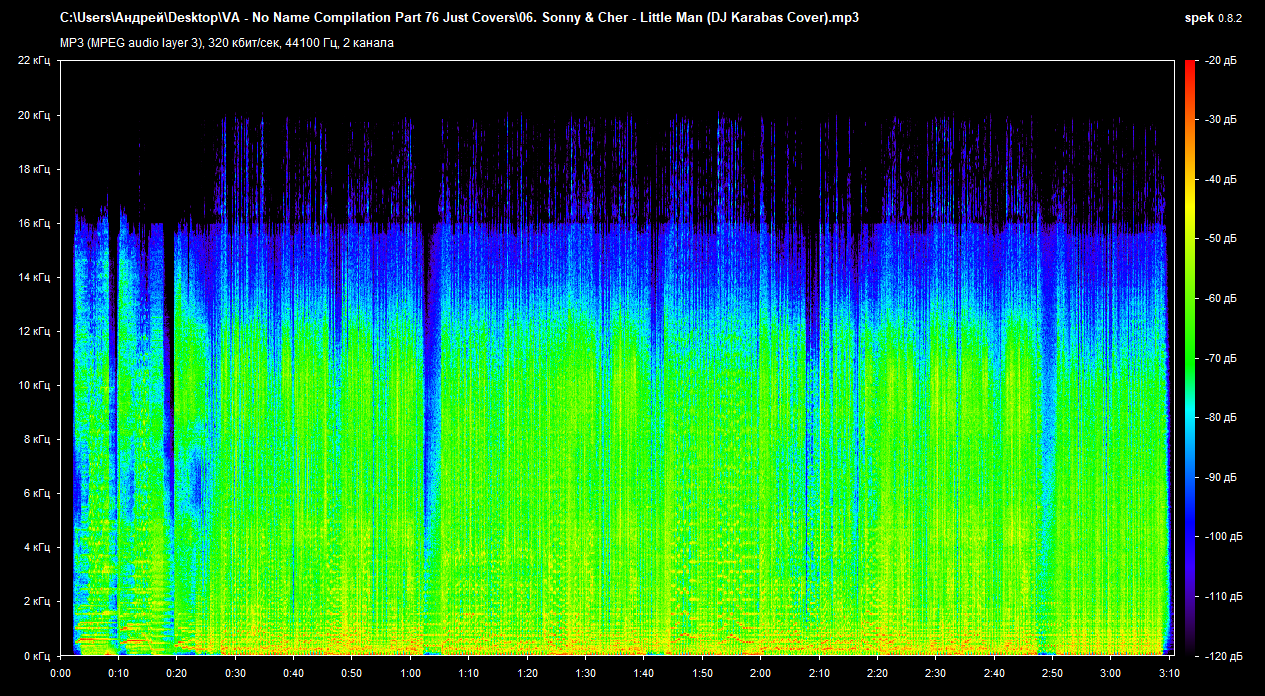Select the 0 кГц frequency label

[38, 655]
